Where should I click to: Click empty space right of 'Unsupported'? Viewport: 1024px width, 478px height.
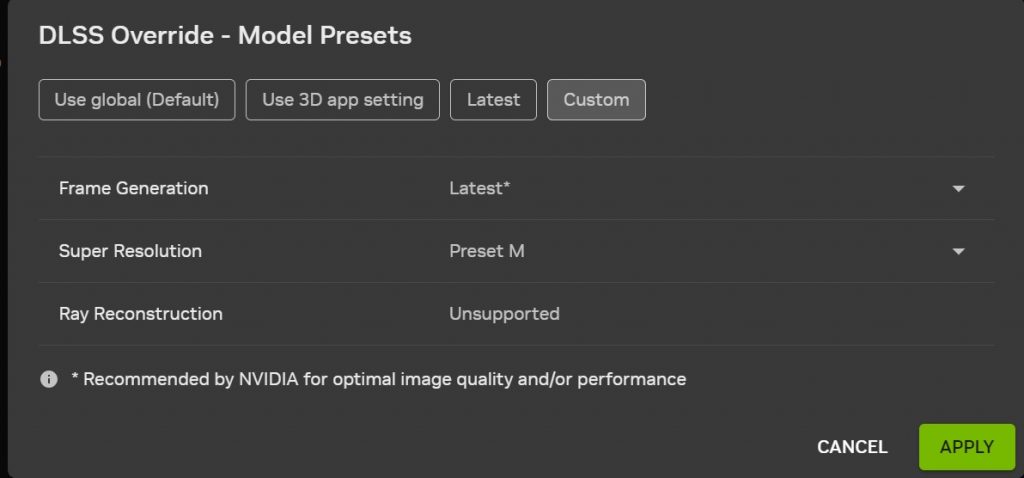point(780,314)
